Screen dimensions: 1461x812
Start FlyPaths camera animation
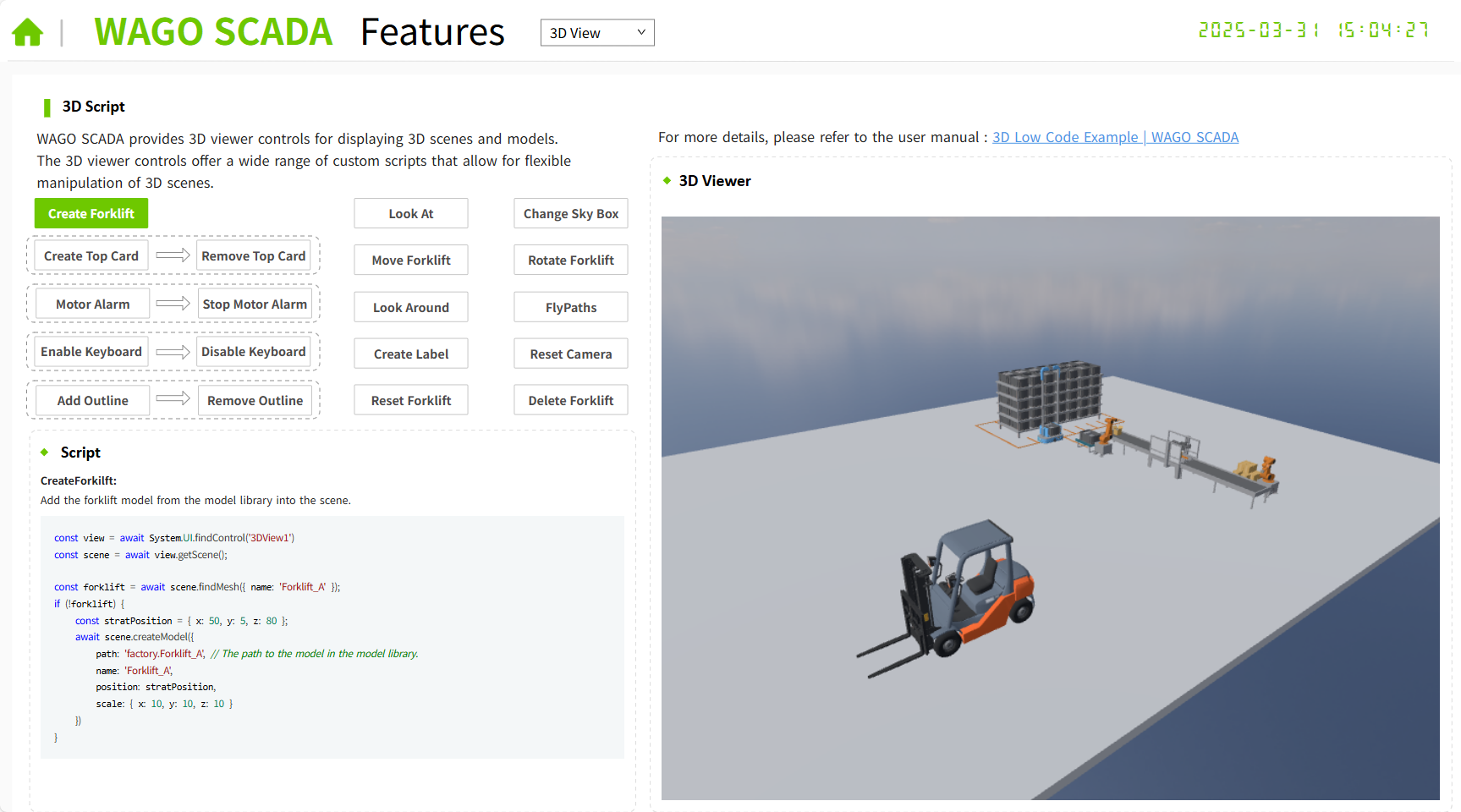(570, 308)
